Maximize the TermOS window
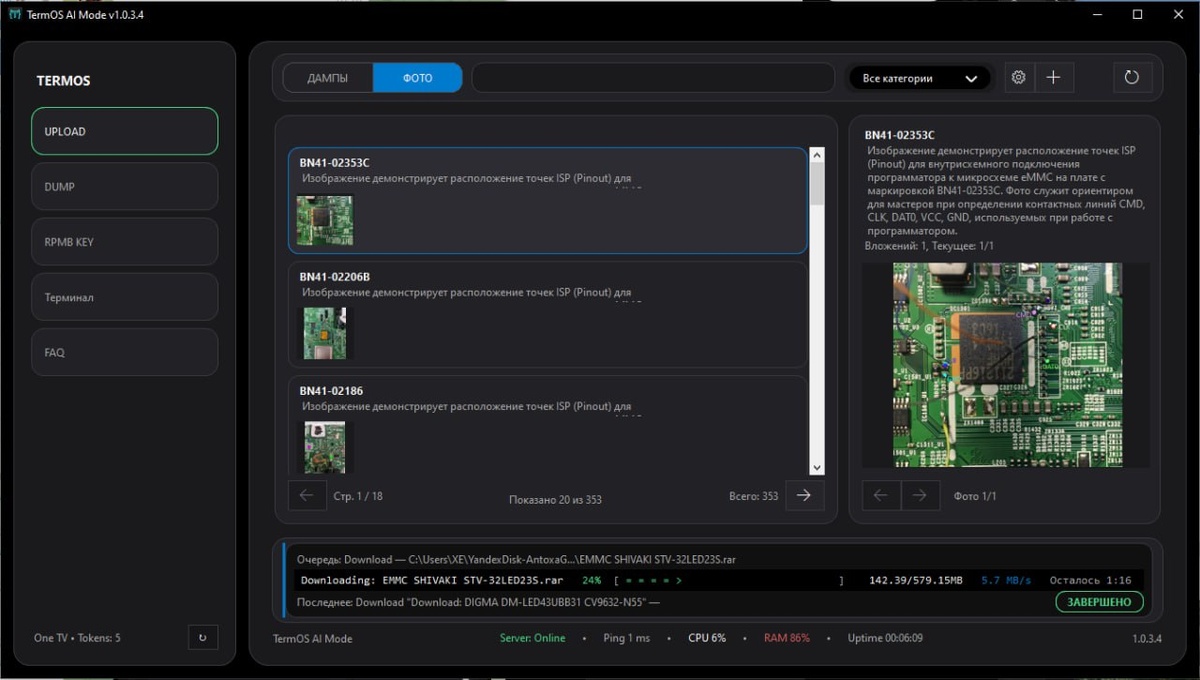Viewport: 1200px width, 680px height. 1137,14
